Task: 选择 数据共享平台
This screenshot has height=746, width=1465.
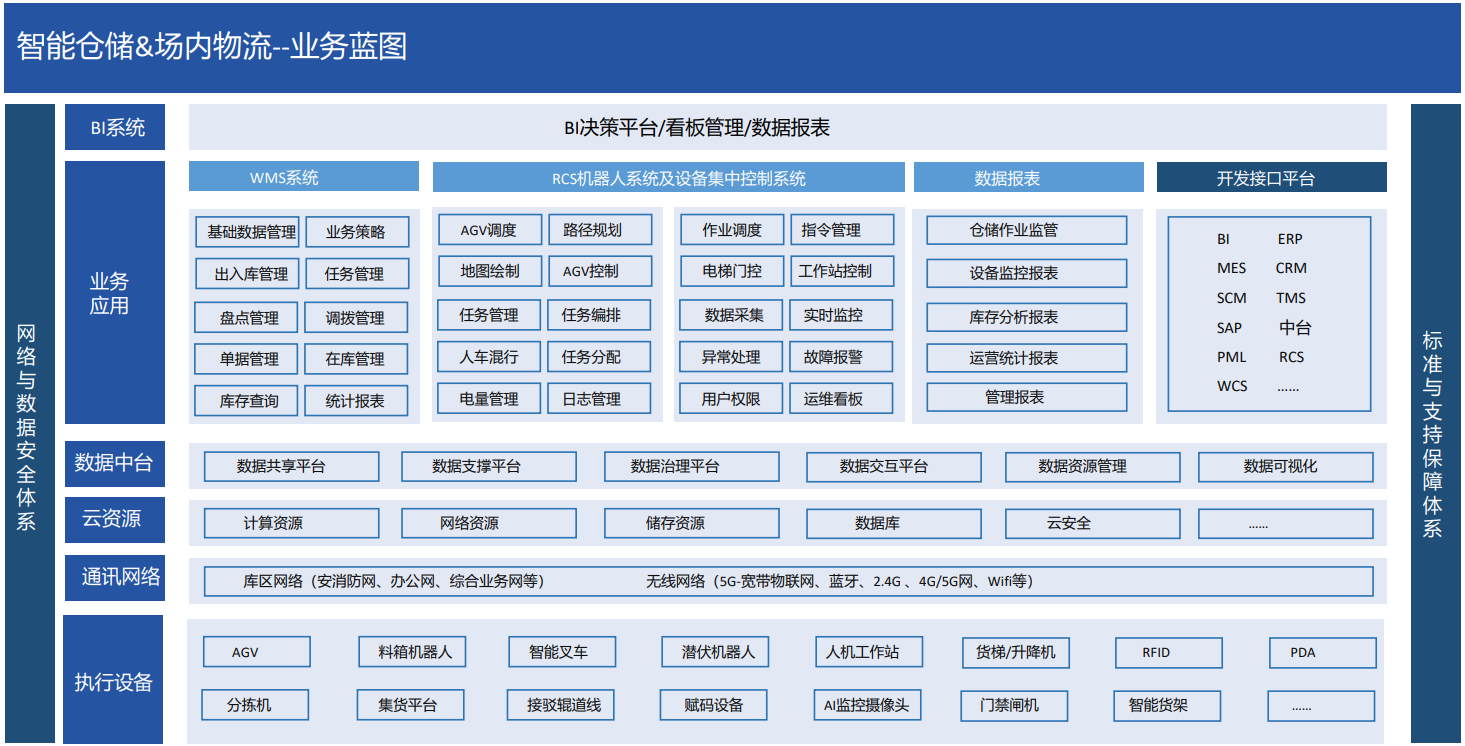Action: tap(291, 465)
